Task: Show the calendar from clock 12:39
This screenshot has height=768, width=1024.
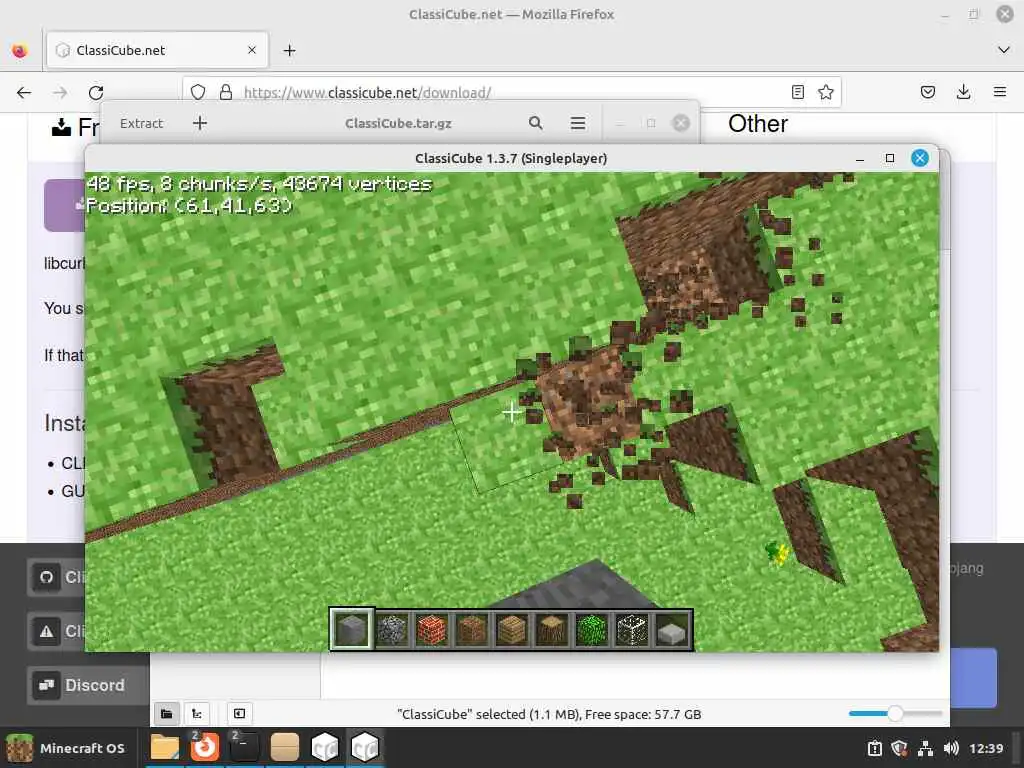Action: pyautogui.click(x=986, y=748)
